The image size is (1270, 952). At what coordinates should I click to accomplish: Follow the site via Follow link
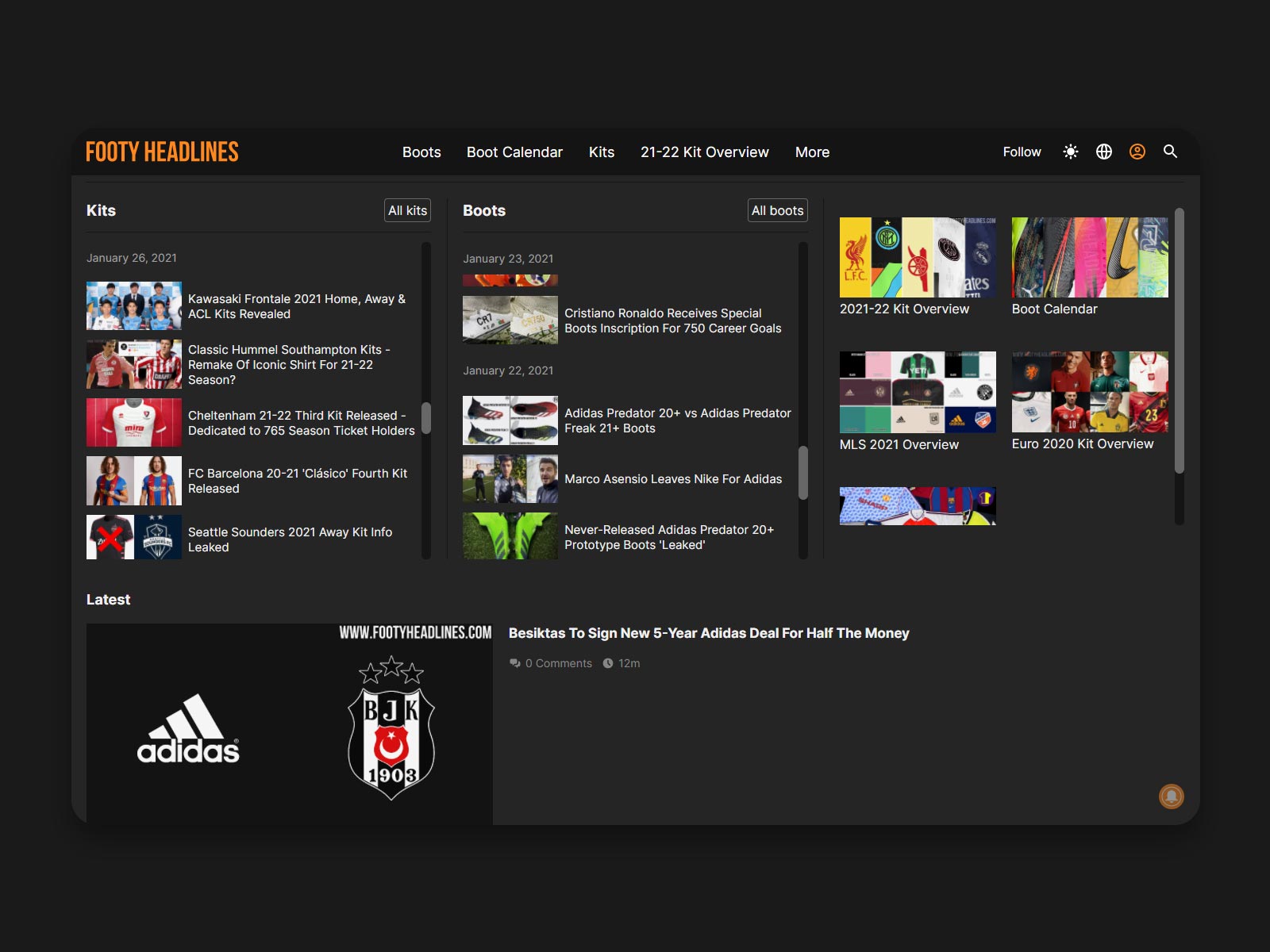pyautogui.click(x=1022, y=152)
